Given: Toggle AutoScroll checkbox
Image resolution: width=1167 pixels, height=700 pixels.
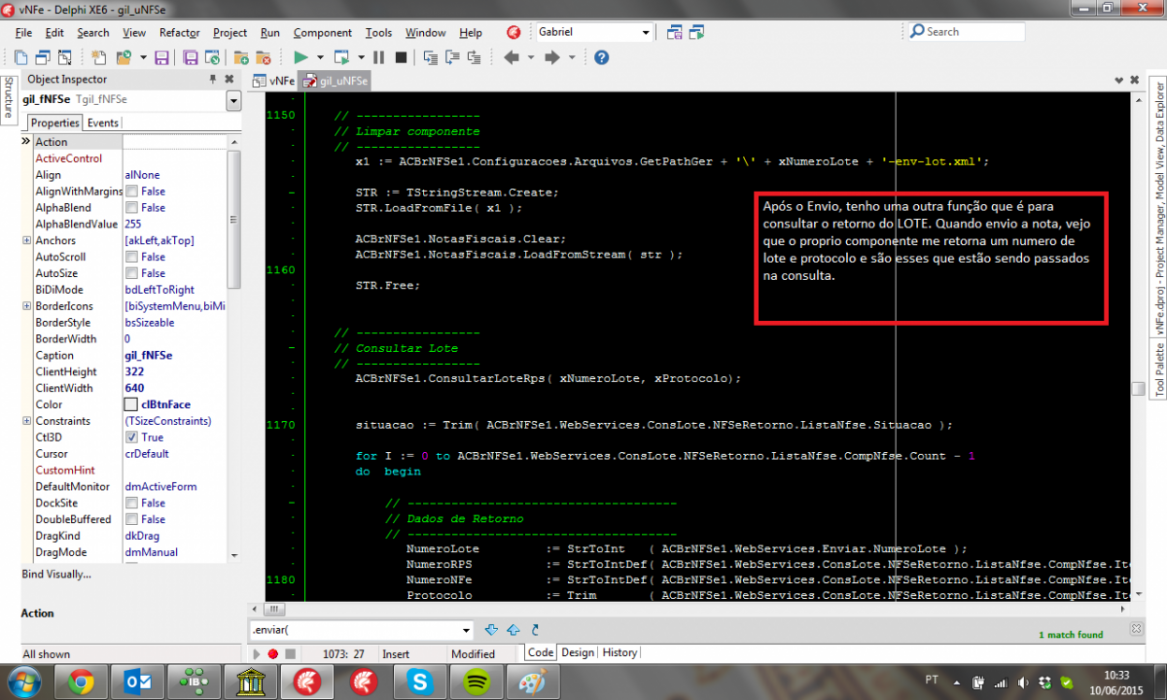Looking at the screenshot, I should tap(132, 257).
